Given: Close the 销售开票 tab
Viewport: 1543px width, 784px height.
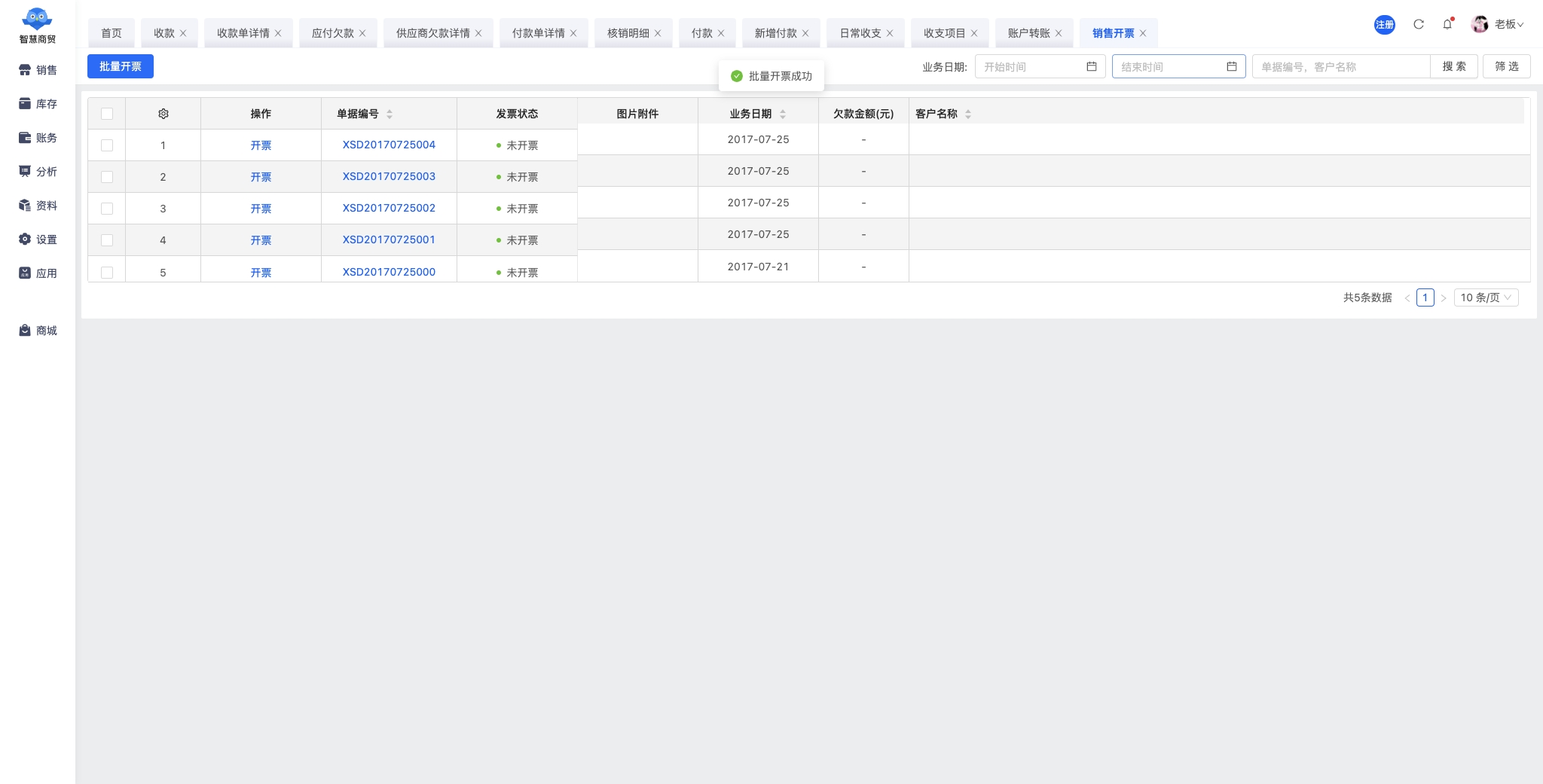Looking at the screenshot, I should pos(1143,33).
